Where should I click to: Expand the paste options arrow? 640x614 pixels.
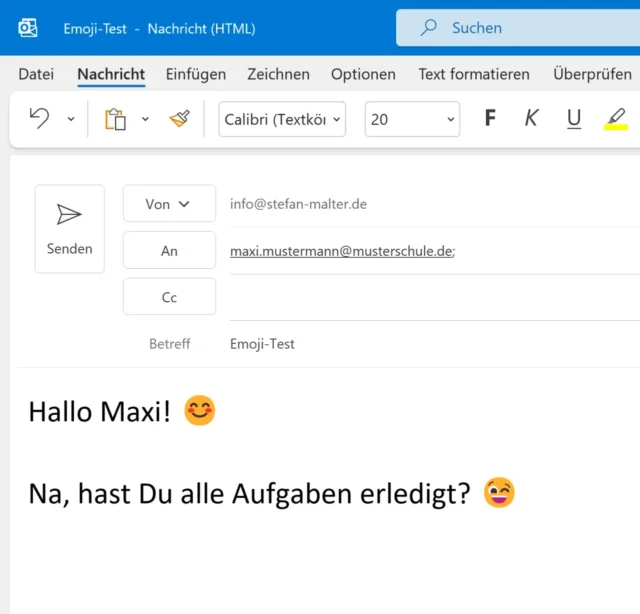click(145, 119)
